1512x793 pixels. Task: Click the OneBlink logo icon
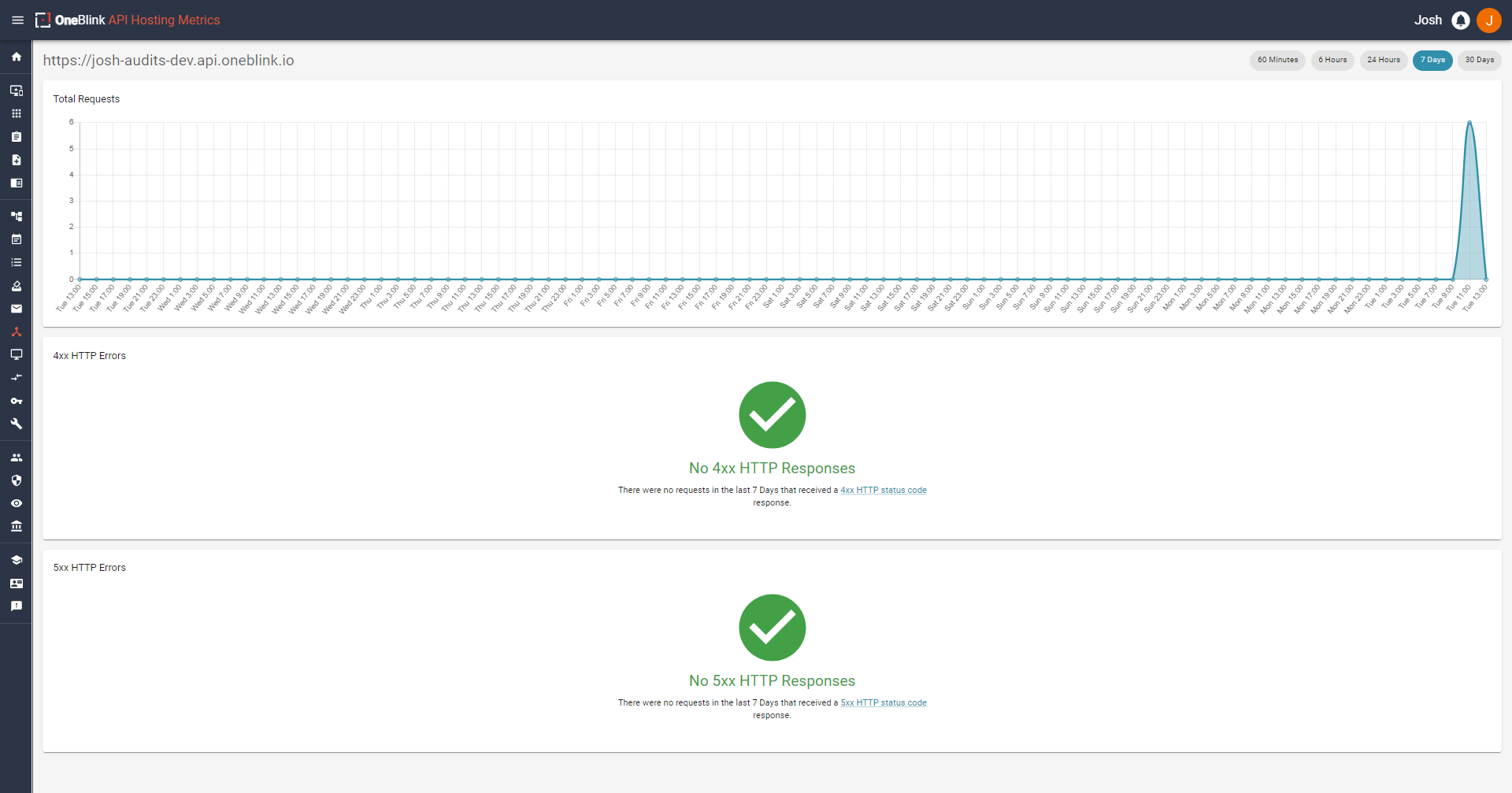[43, 20]
